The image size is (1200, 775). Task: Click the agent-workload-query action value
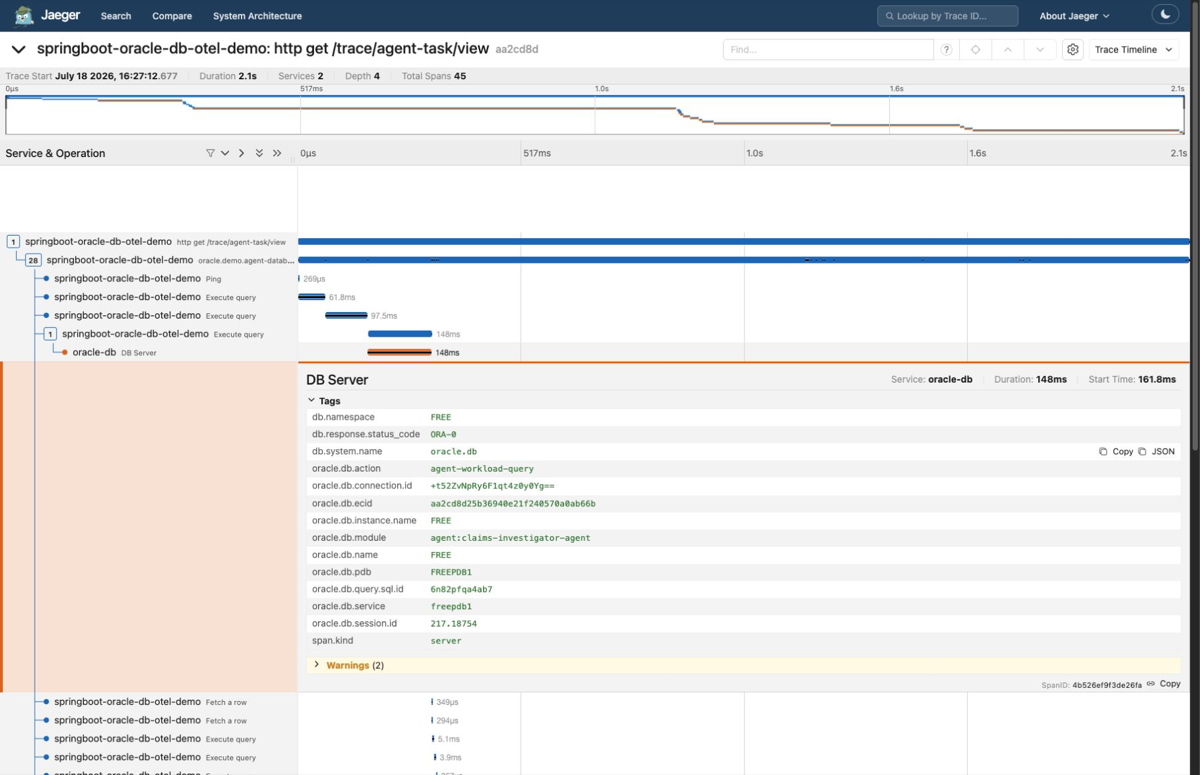(482, 468)
